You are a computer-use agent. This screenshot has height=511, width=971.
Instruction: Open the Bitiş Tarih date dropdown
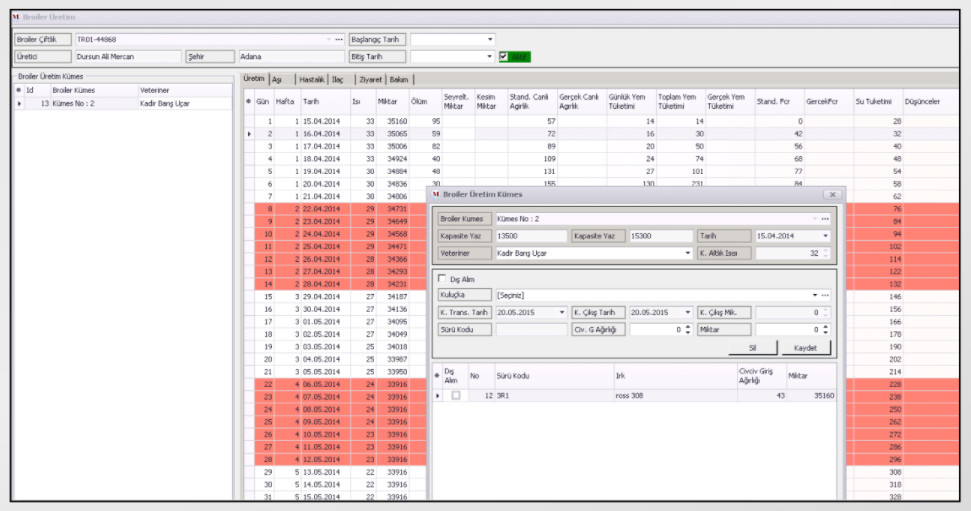click(x=490, y=56)
